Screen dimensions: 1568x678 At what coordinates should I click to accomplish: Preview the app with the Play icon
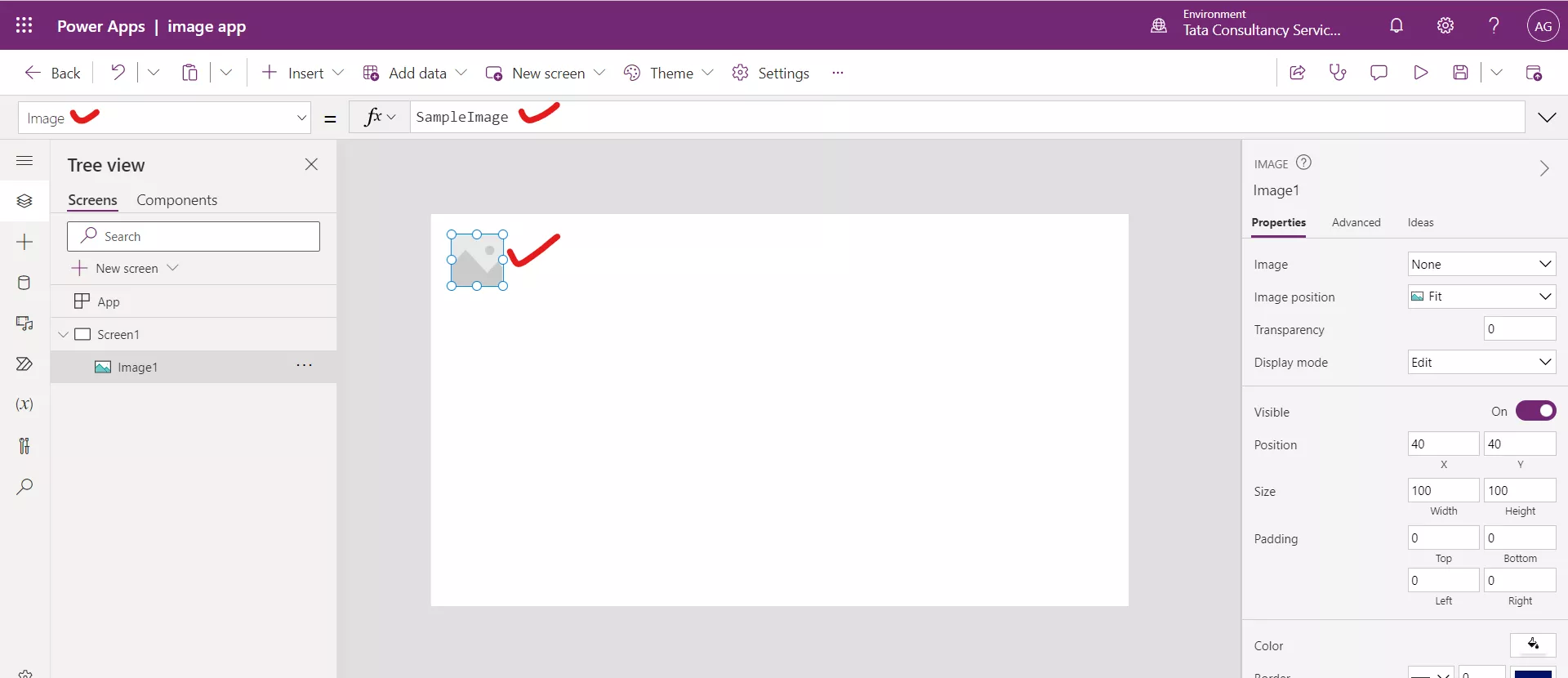(x=1420, y=73)
